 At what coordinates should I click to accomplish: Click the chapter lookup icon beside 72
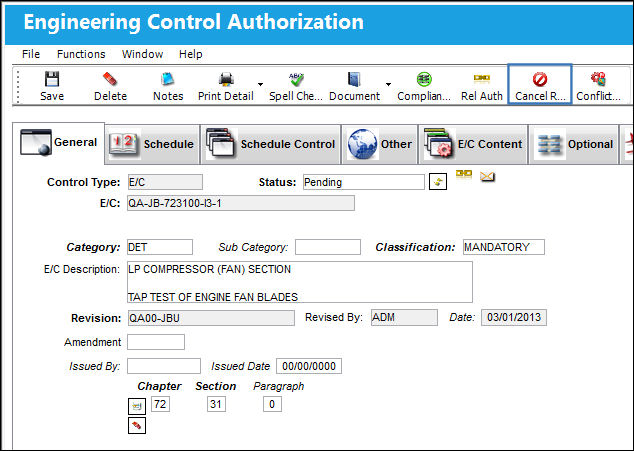click(x=137, y=406)
